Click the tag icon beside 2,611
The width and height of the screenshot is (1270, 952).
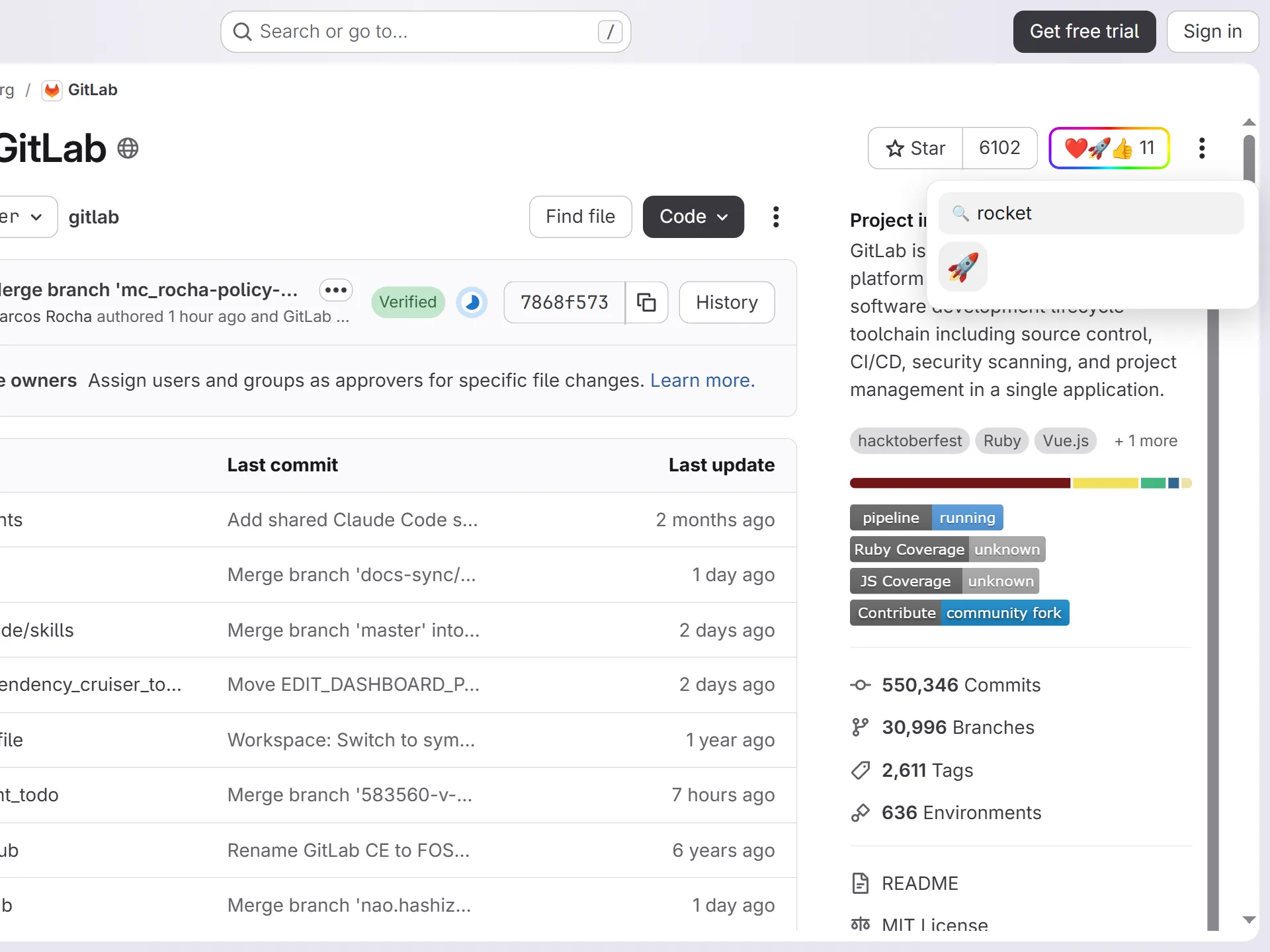click(861, 770)
